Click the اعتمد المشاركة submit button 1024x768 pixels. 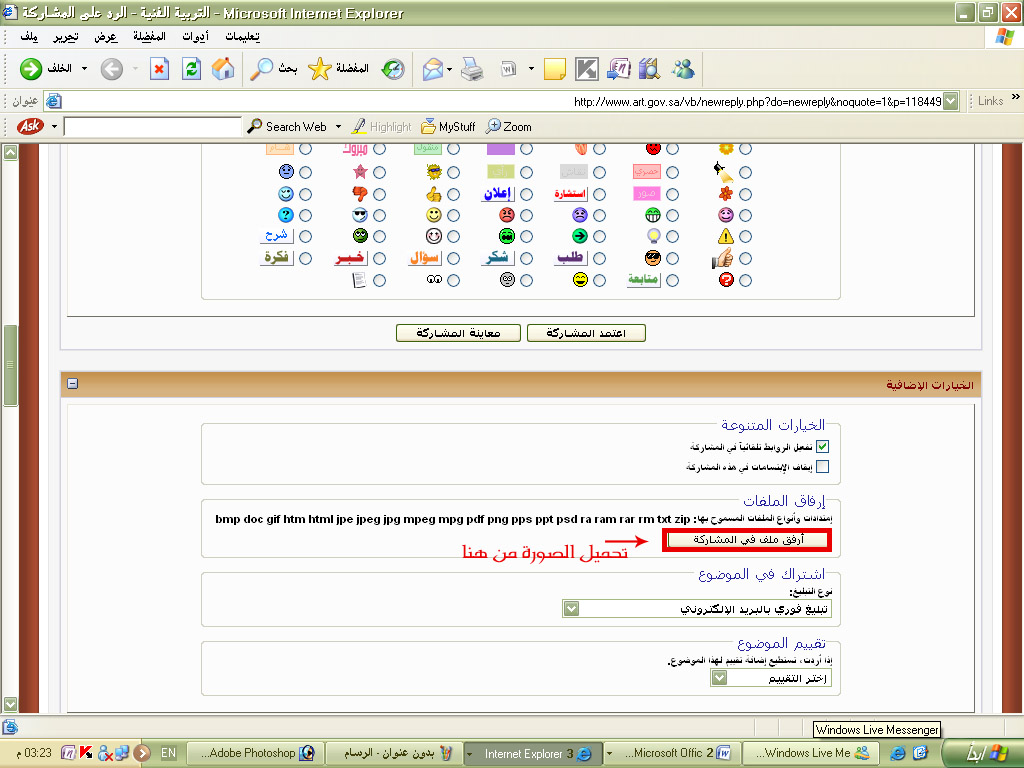point(586,333)
